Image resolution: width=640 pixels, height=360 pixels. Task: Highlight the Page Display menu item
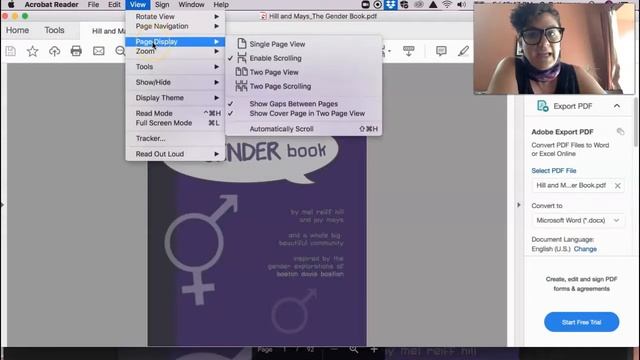coord(175,42)
